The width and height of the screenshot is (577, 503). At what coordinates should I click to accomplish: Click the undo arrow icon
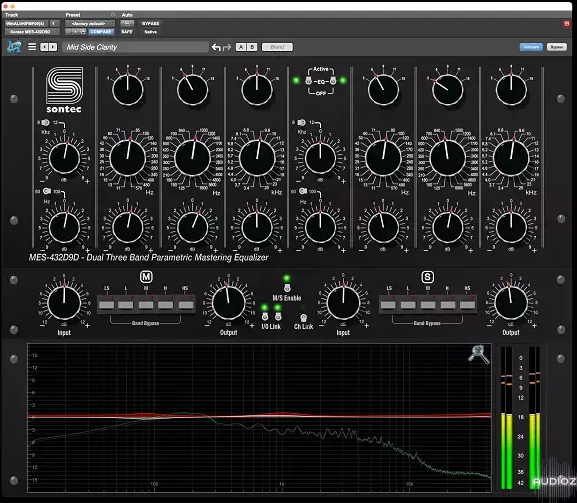216,47
